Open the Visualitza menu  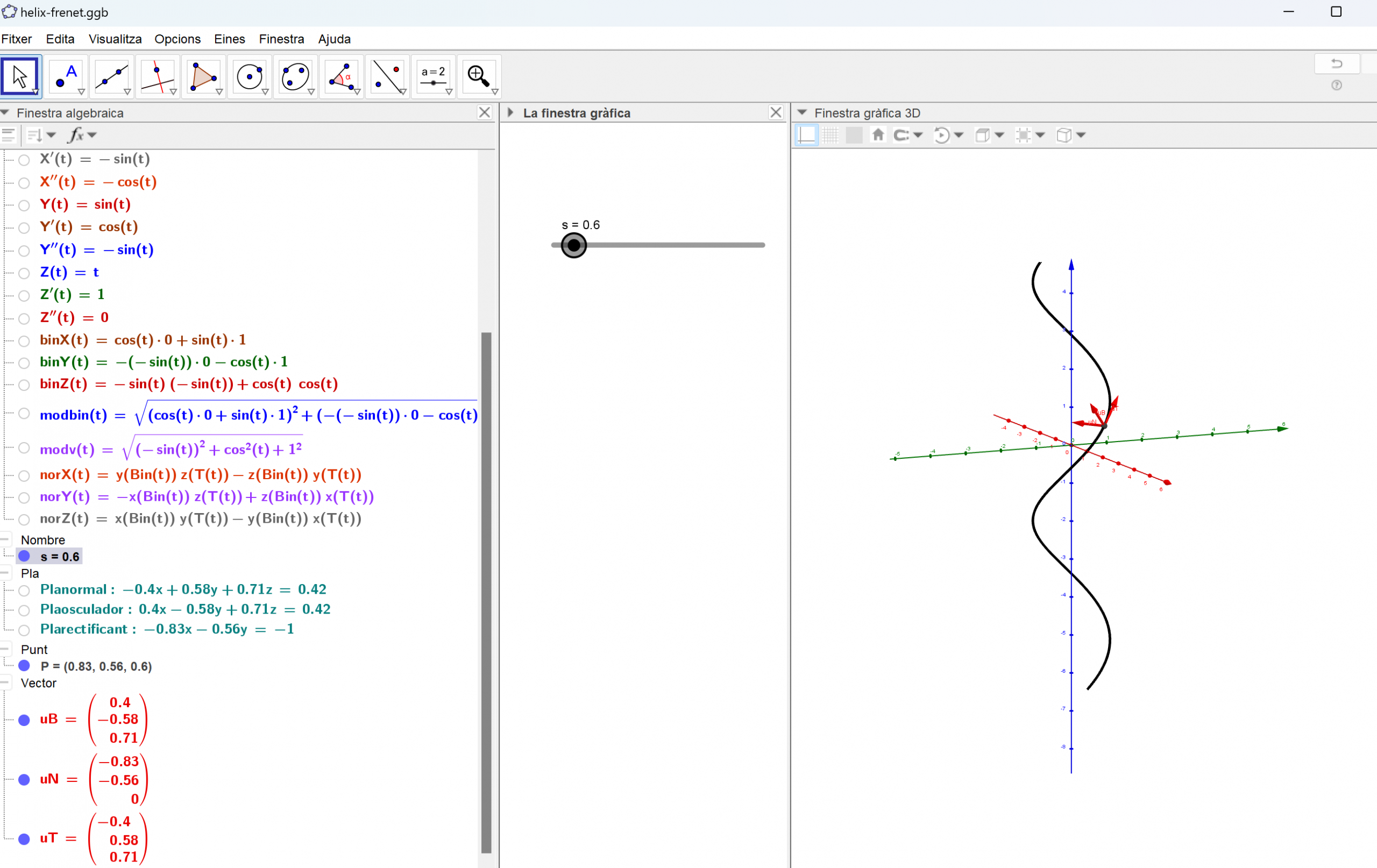pos(115,39)
